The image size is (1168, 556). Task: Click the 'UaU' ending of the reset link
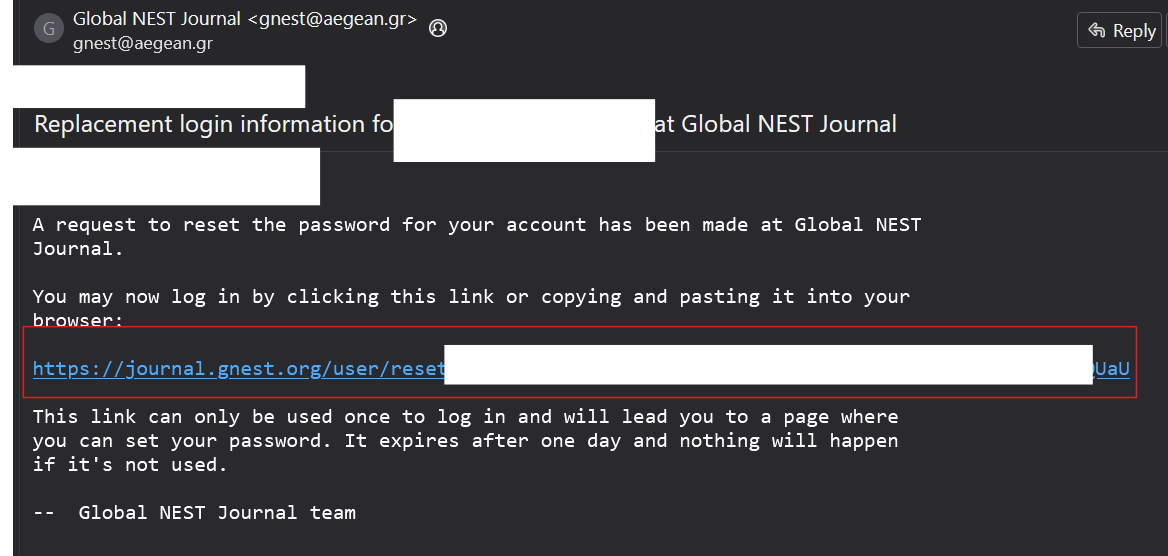point(1112,369)
